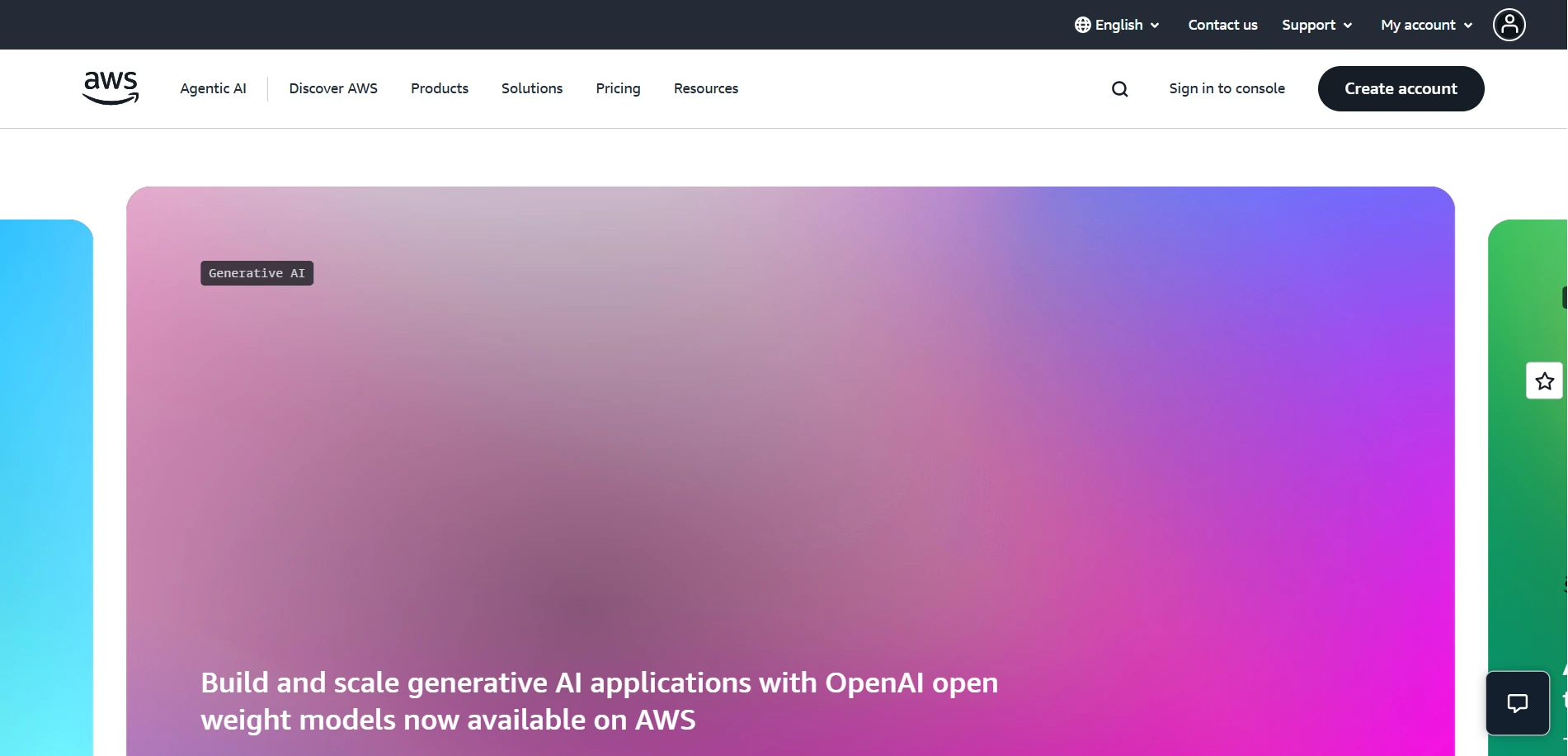The height and width of the screenshot is (756, 1568).
Task: Click Sign in to console
Action: tap(1227, 88)
